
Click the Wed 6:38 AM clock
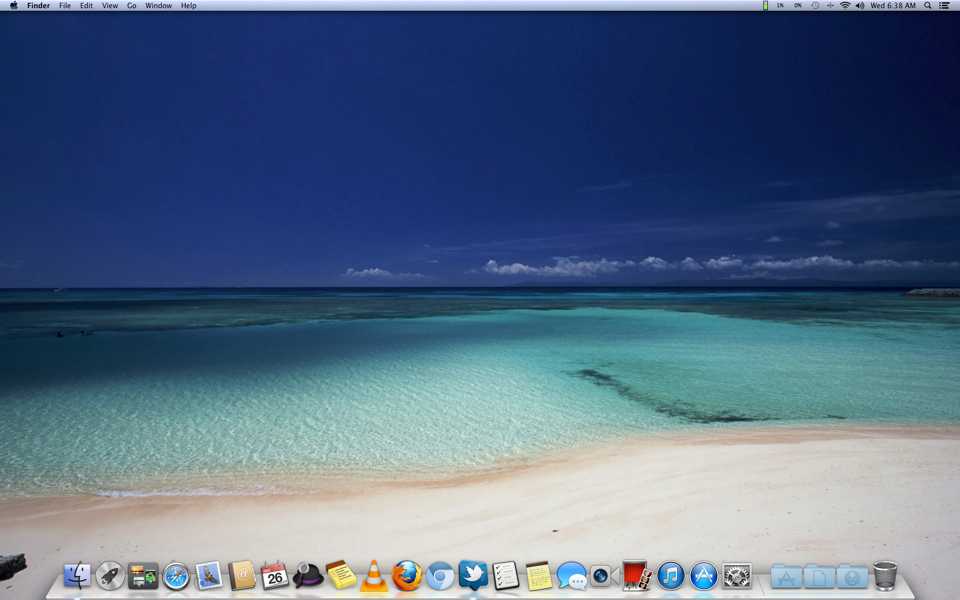(x=893, y=6)
